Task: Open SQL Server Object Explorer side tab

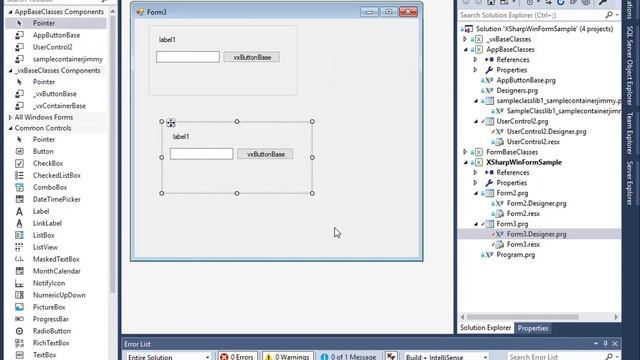Action: (x=630, y=65)
